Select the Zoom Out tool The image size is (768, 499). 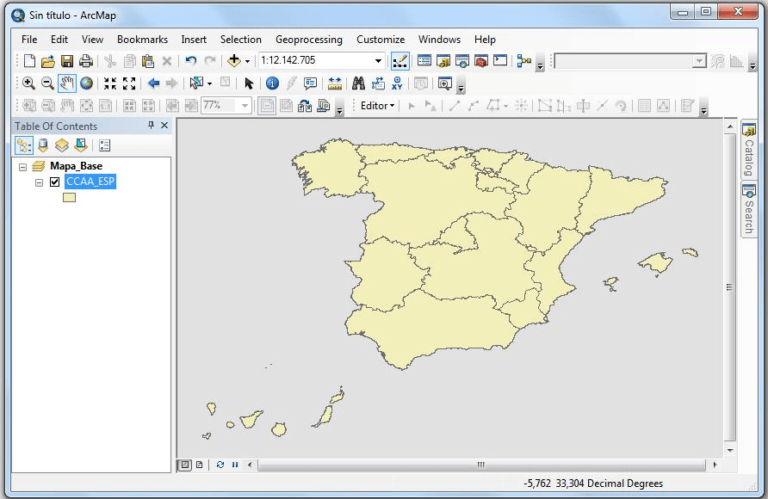coord(47,83)
